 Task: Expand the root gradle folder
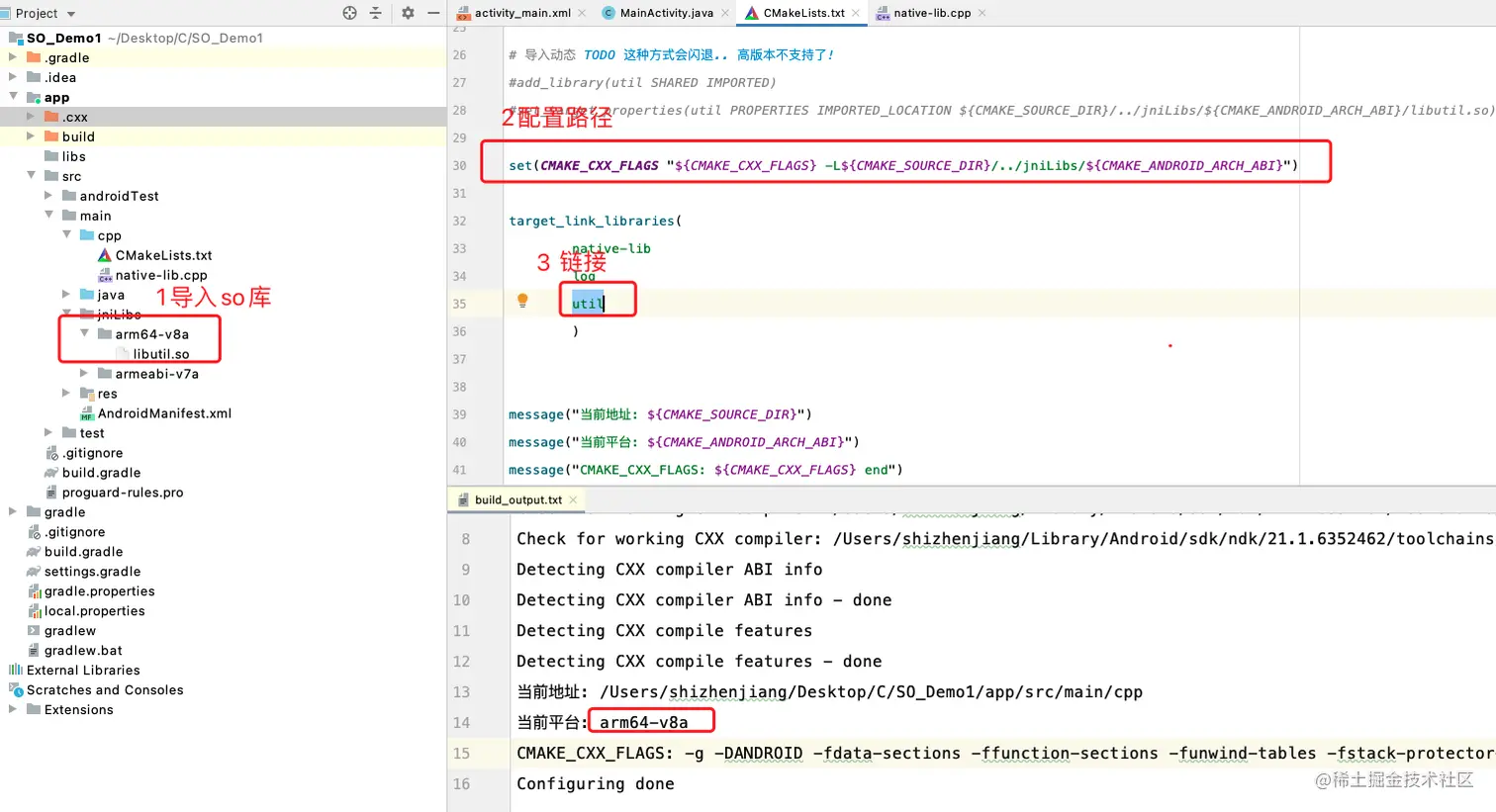13,512
